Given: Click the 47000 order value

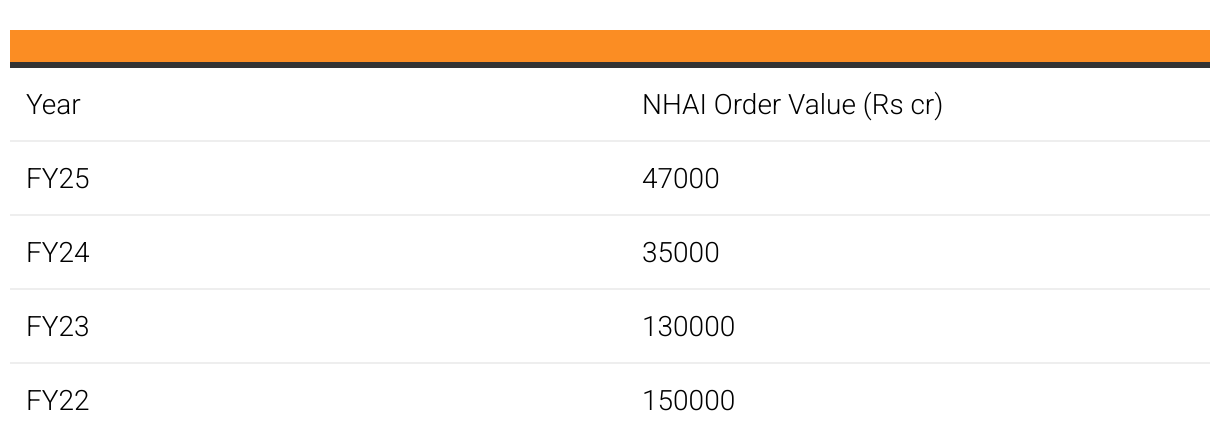Looking at the screenshot, I should coord(680,179).
